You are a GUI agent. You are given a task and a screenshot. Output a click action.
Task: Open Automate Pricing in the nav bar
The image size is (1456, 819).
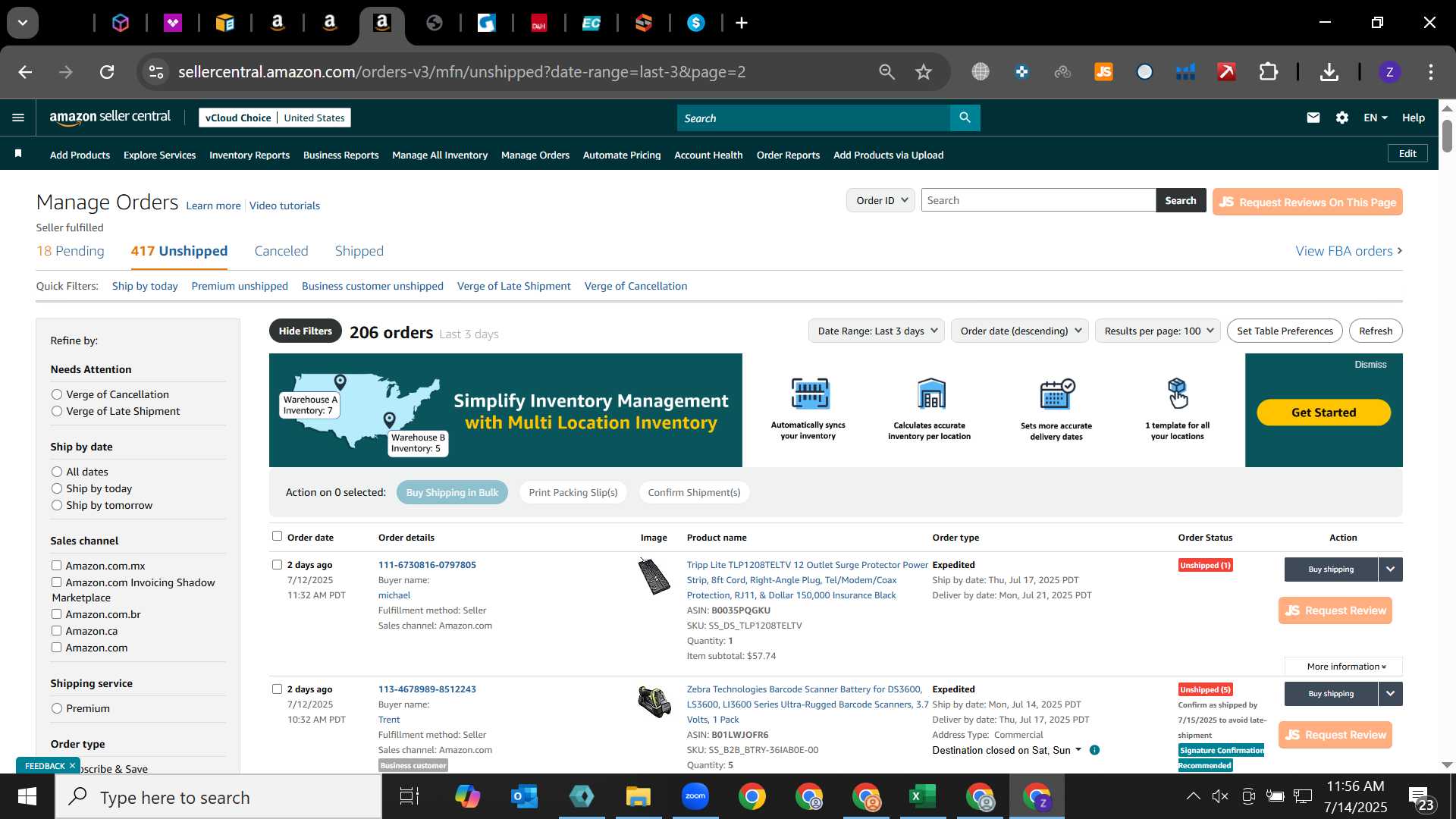coord(622,155)
